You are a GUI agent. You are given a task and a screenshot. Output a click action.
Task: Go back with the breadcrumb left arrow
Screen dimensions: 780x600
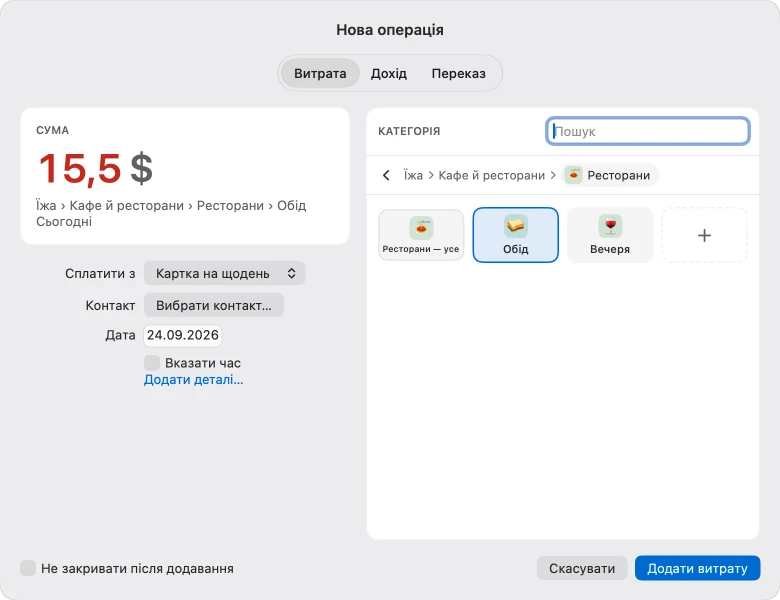pyautogui.click(x=386, y=175)
